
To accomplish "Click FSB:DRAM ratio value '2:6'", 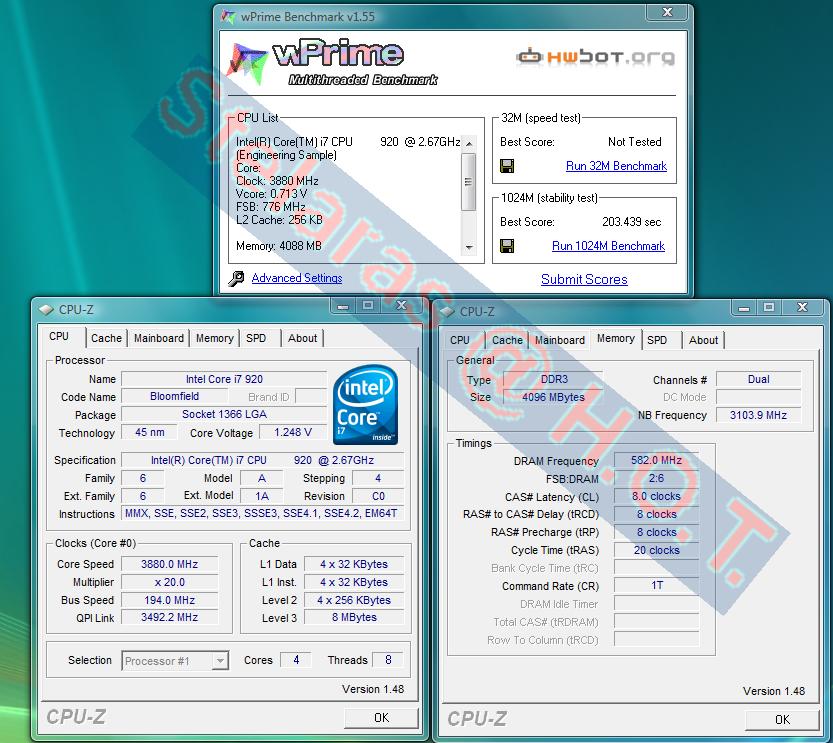I will point(657,478).
